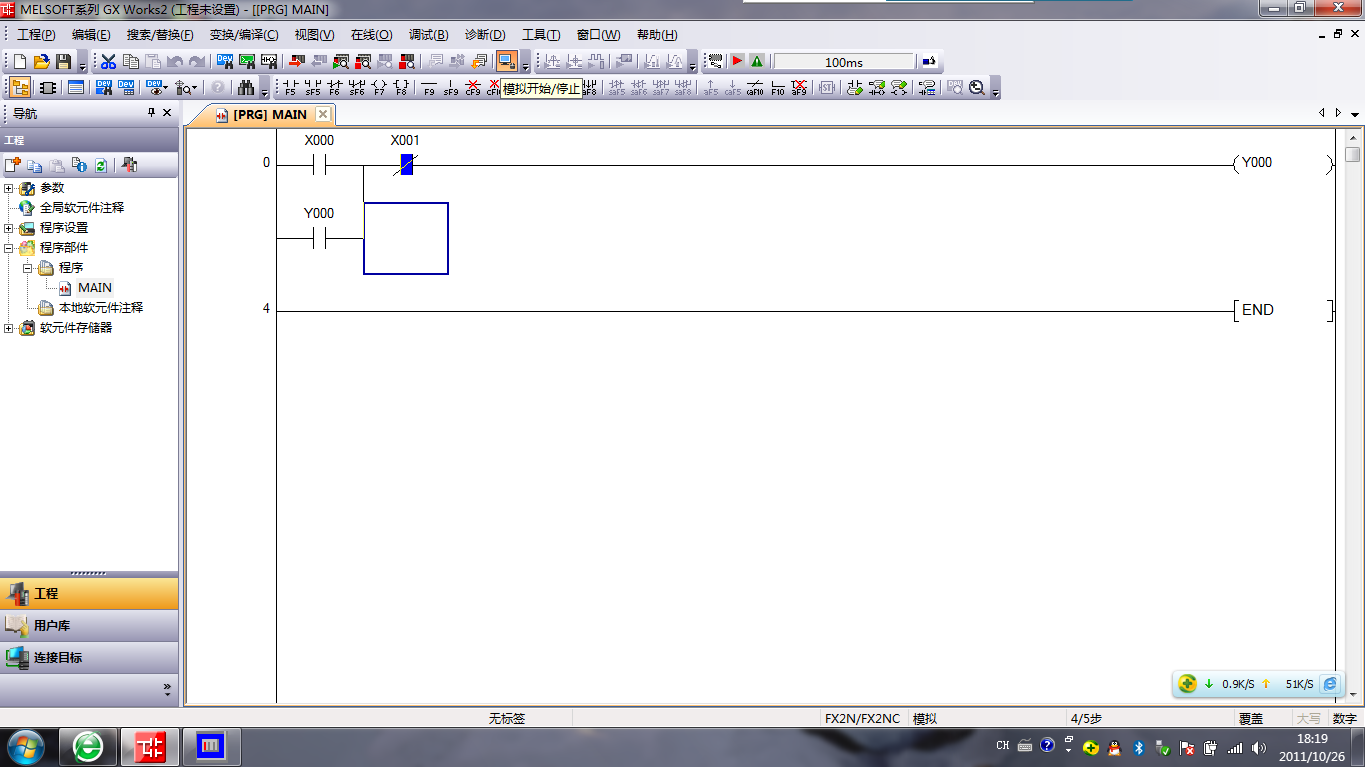The image size is (1365, 767).
Task: Toggle the navigation window view icon
Action: 19,87
